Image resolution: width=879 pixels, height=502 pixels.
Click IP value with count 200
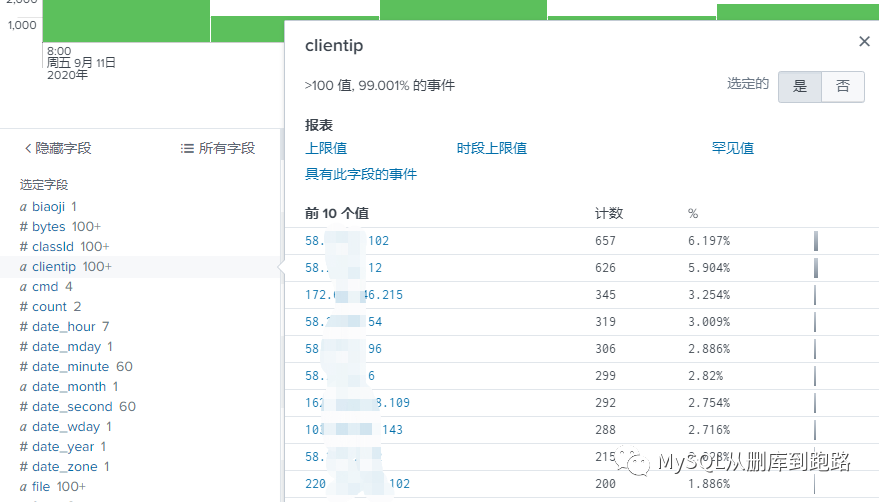click(358, 483)
